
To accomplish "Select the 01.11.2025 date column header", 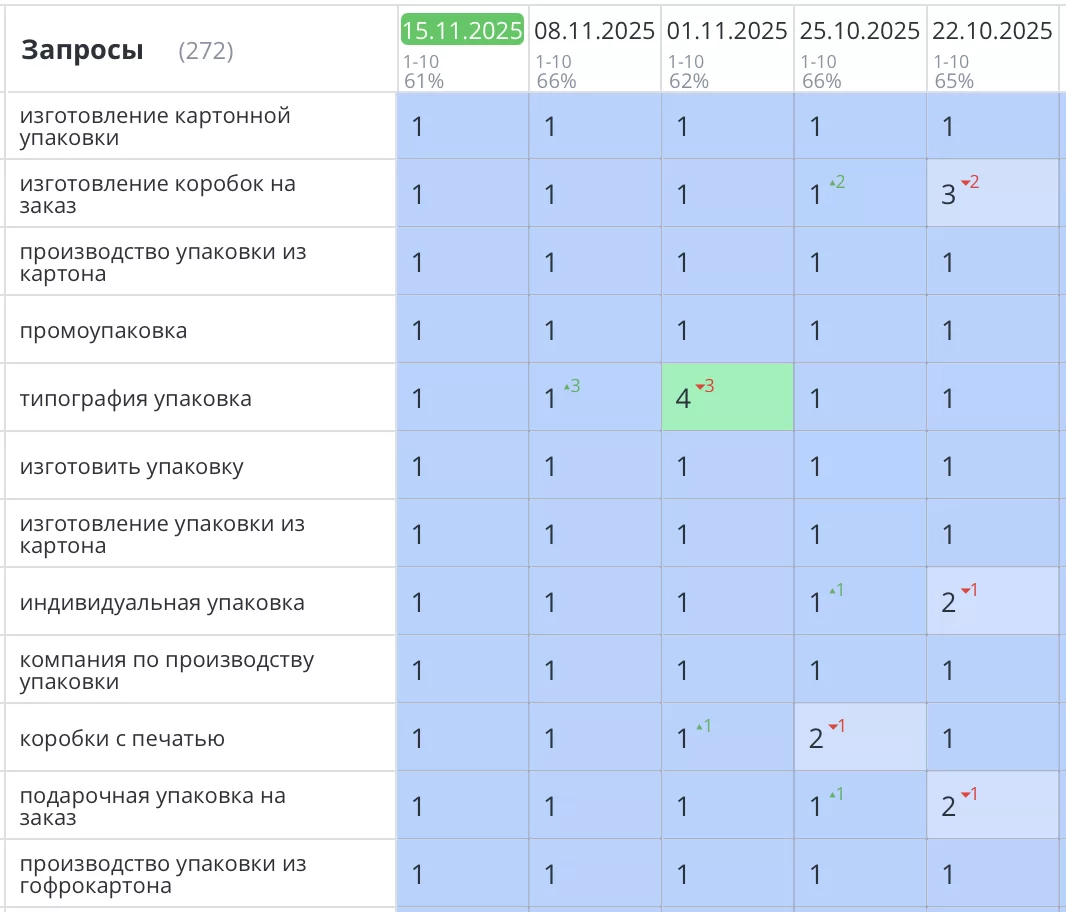I will pyautogui.click(x=727, y=31).
